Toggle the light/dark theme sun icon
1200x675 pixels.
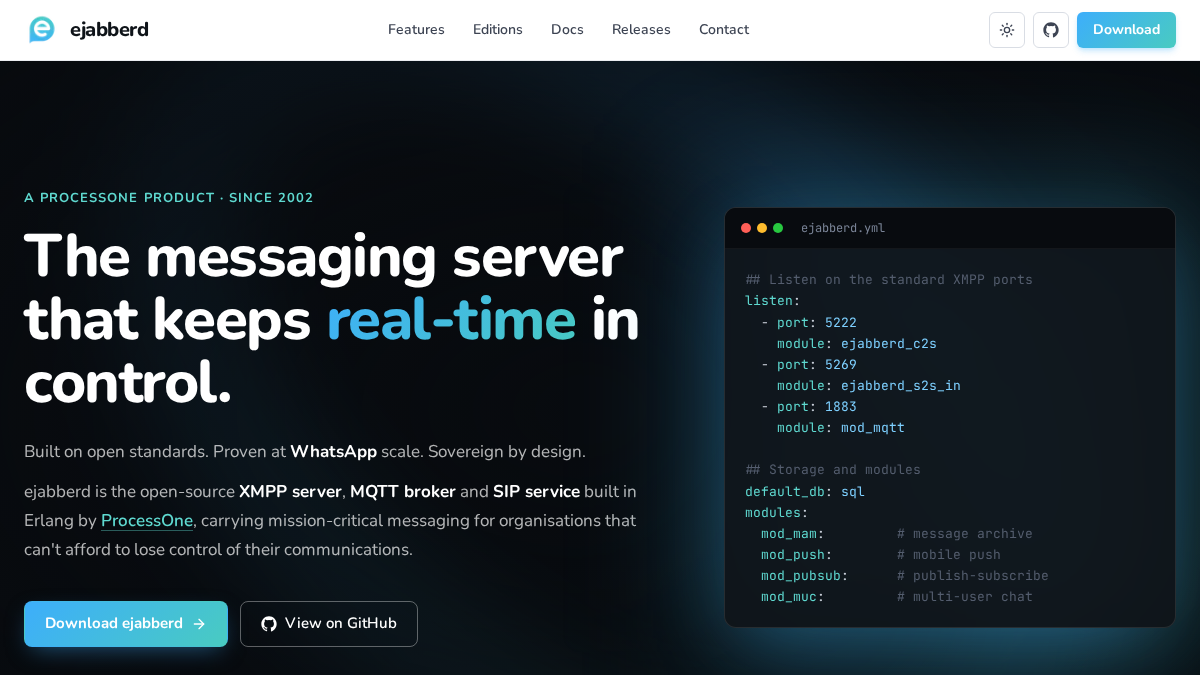1007,30
